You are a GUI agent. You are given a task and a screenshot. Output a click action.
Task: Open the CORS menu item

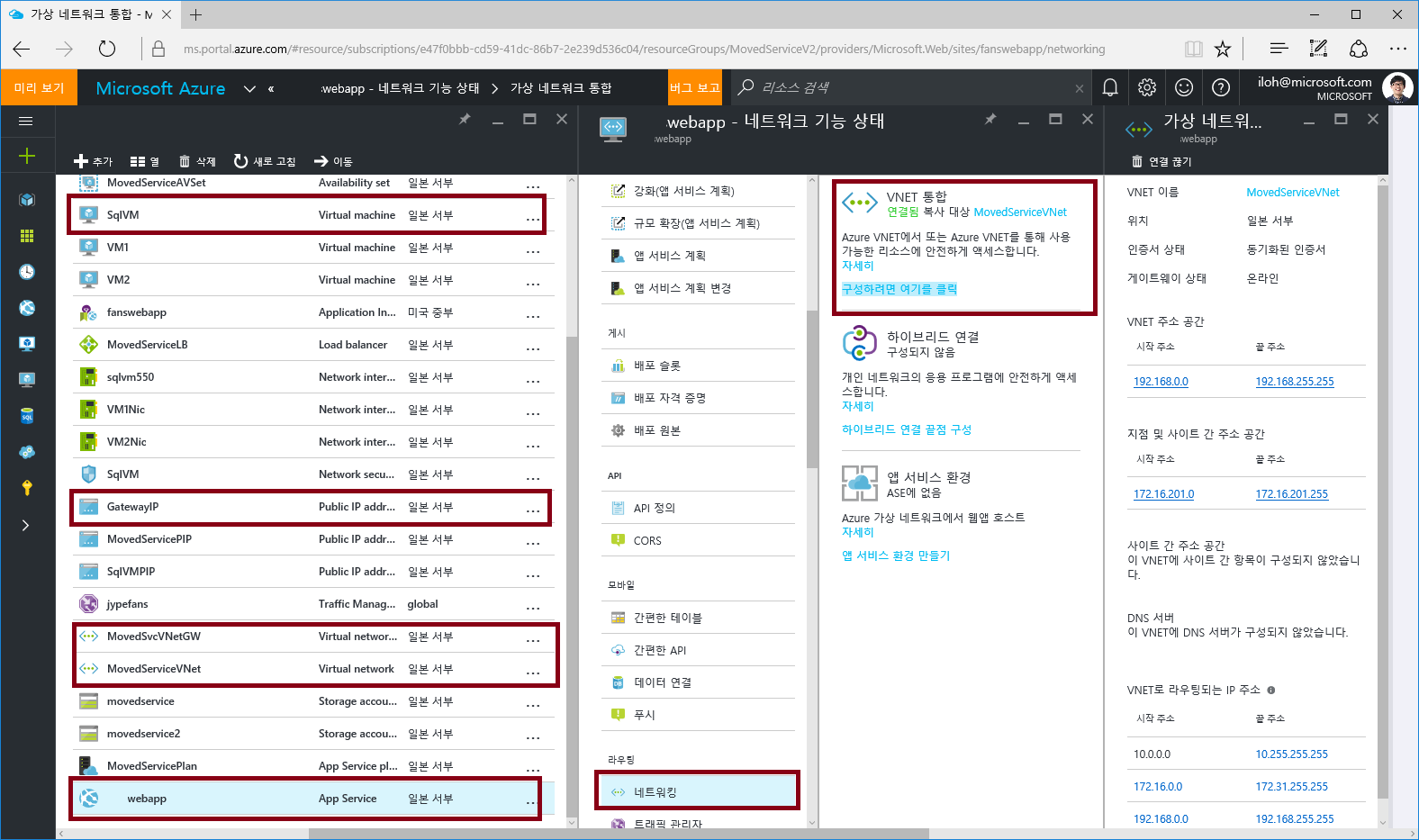pos(698,541)
